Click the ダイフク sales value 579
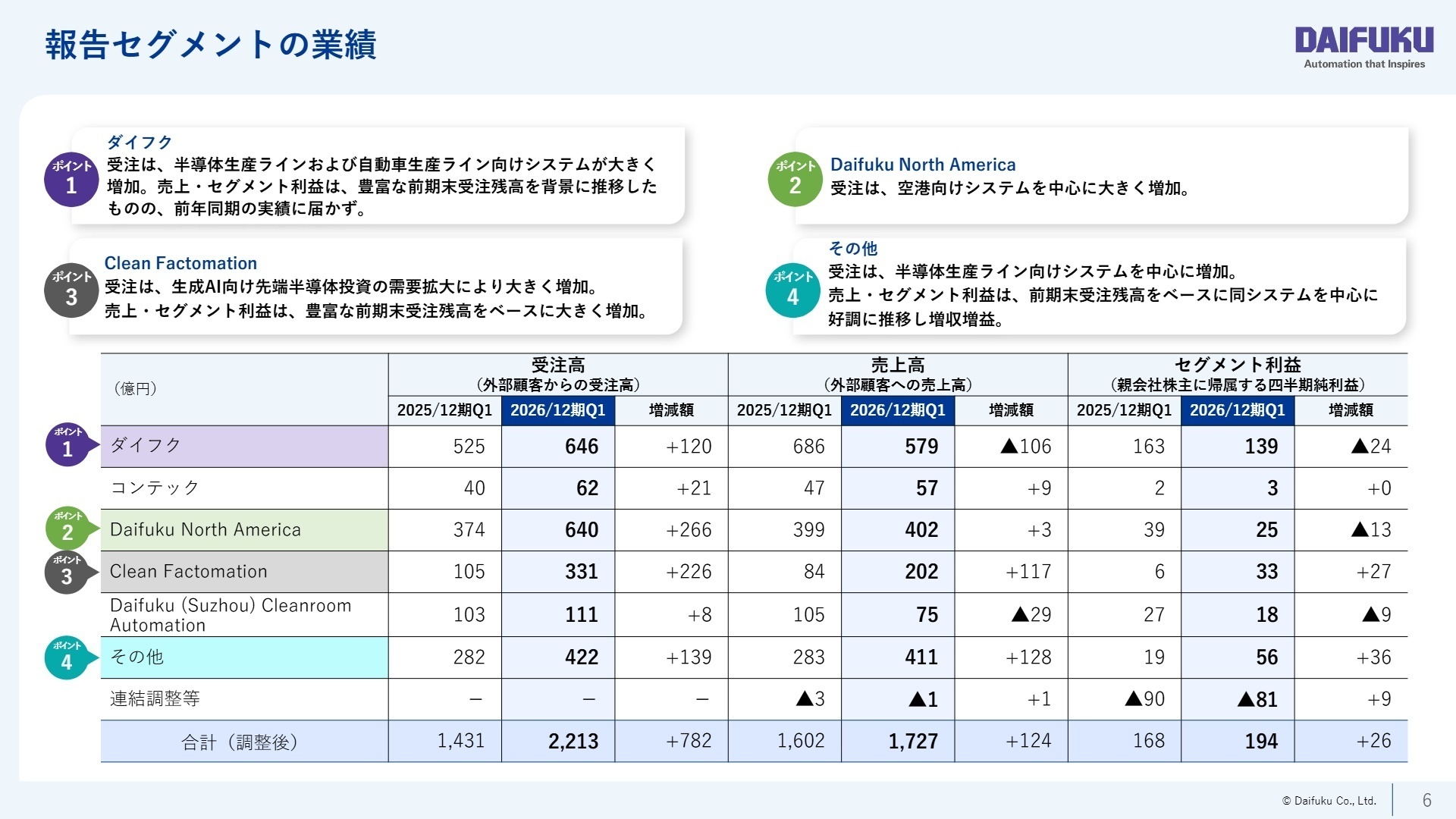Screen dimensions: 1456x819 [921, 446]
